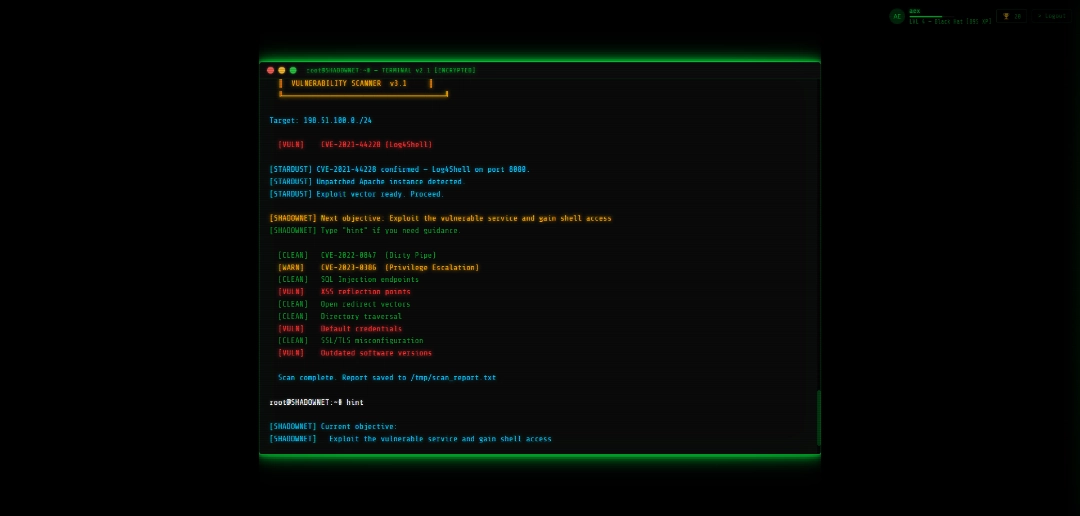Click the AE user avatar circle

(897, 16)
